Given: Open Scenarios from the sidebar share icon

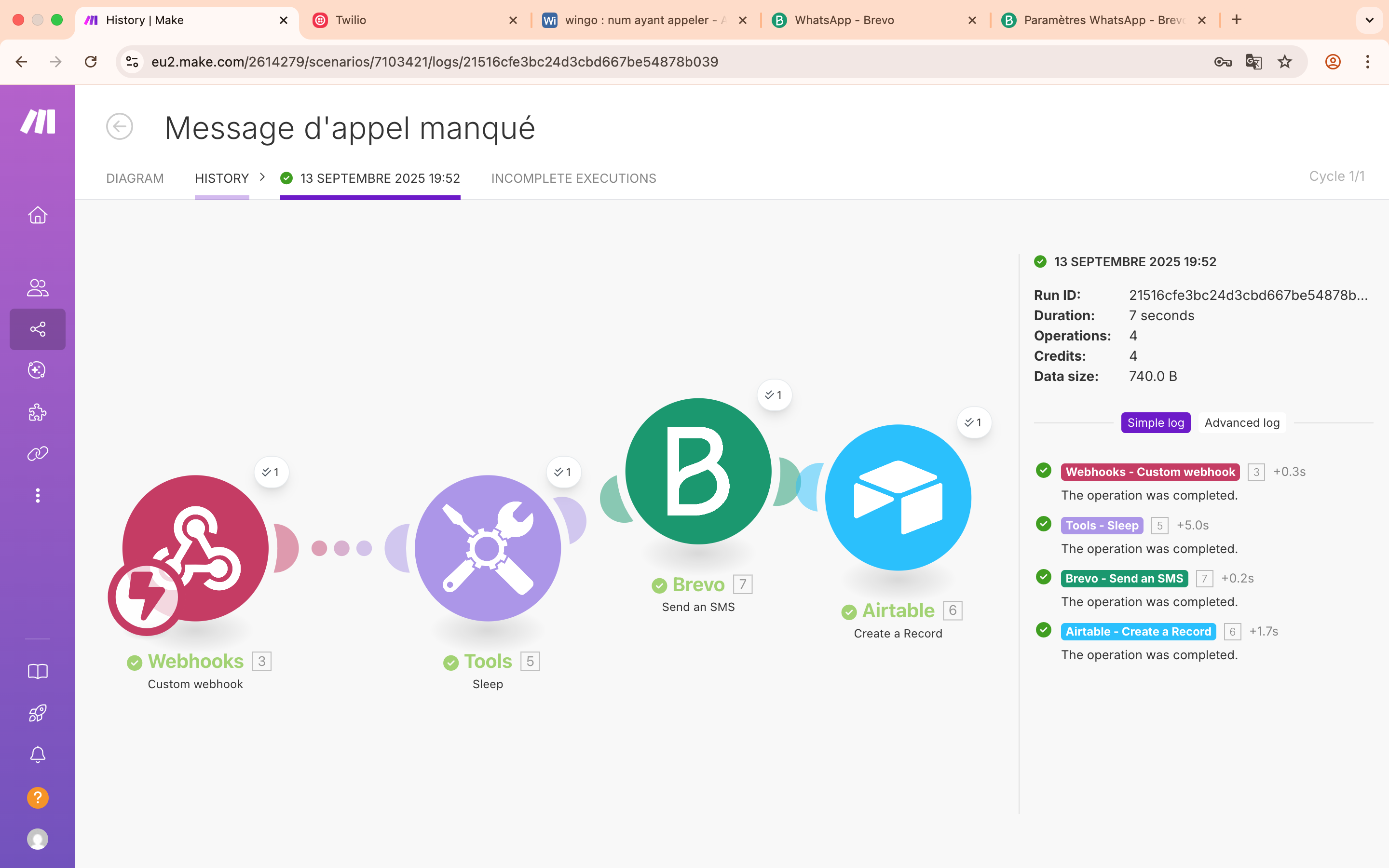Looking at the screenshot, I should click(x=37, y=329).
